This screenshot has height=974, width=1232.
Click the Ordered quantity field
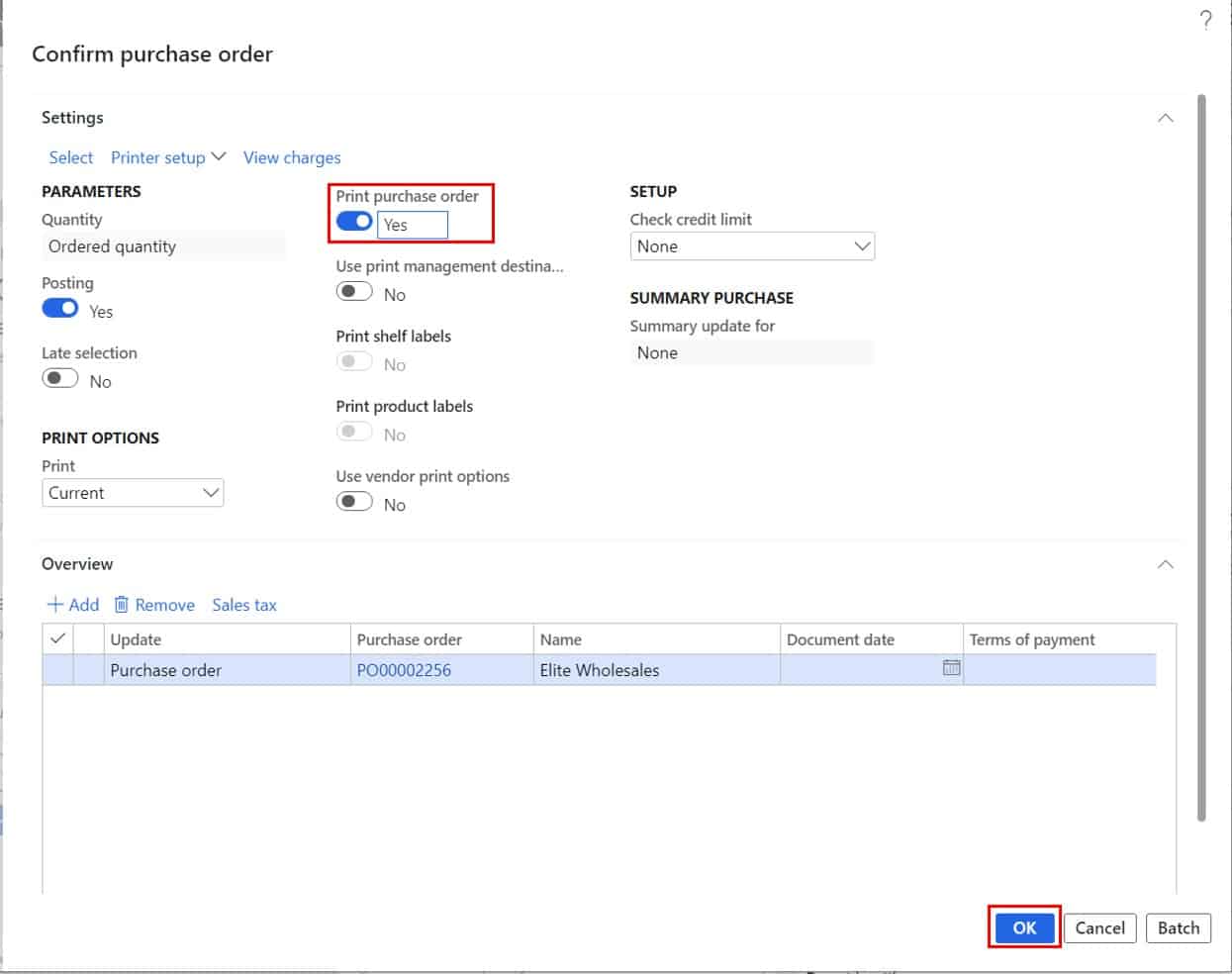coord(163,246)
